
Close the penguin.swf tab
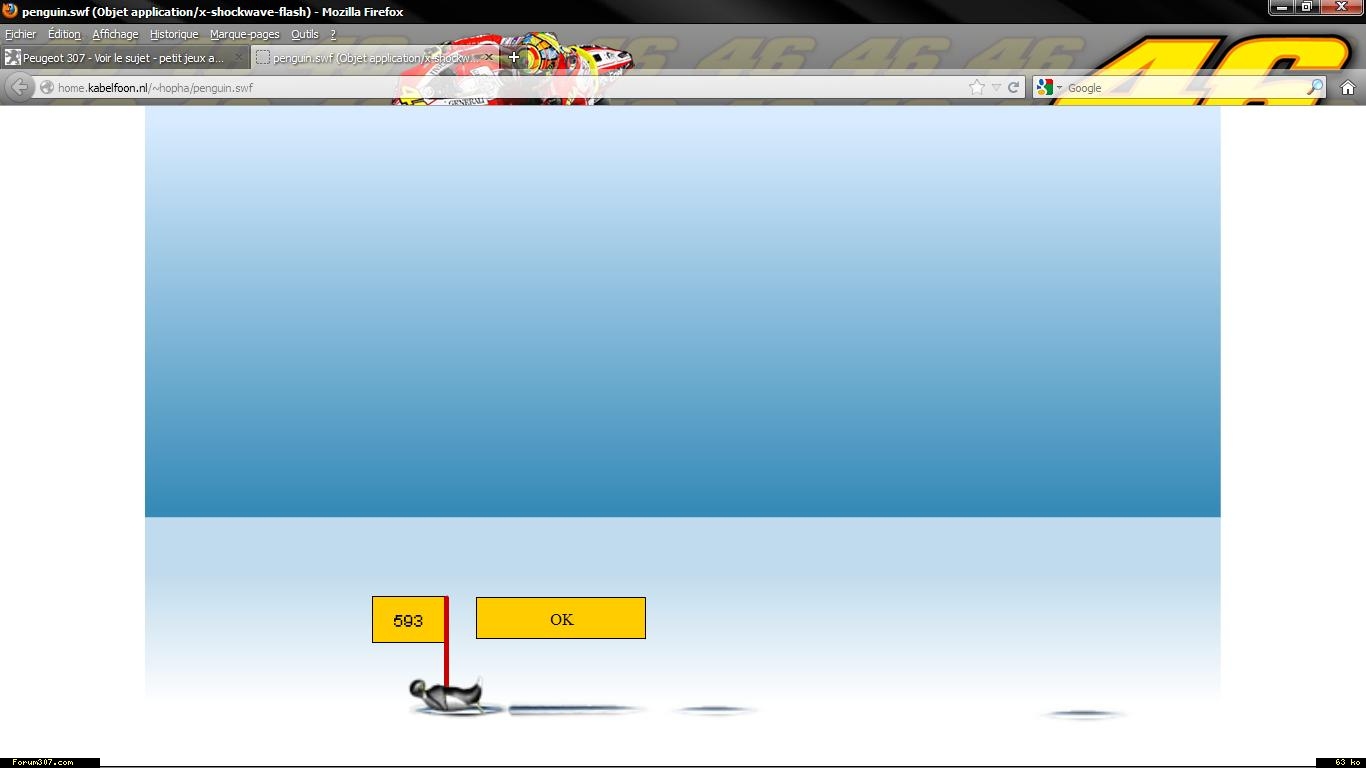[x=489, y=58]
